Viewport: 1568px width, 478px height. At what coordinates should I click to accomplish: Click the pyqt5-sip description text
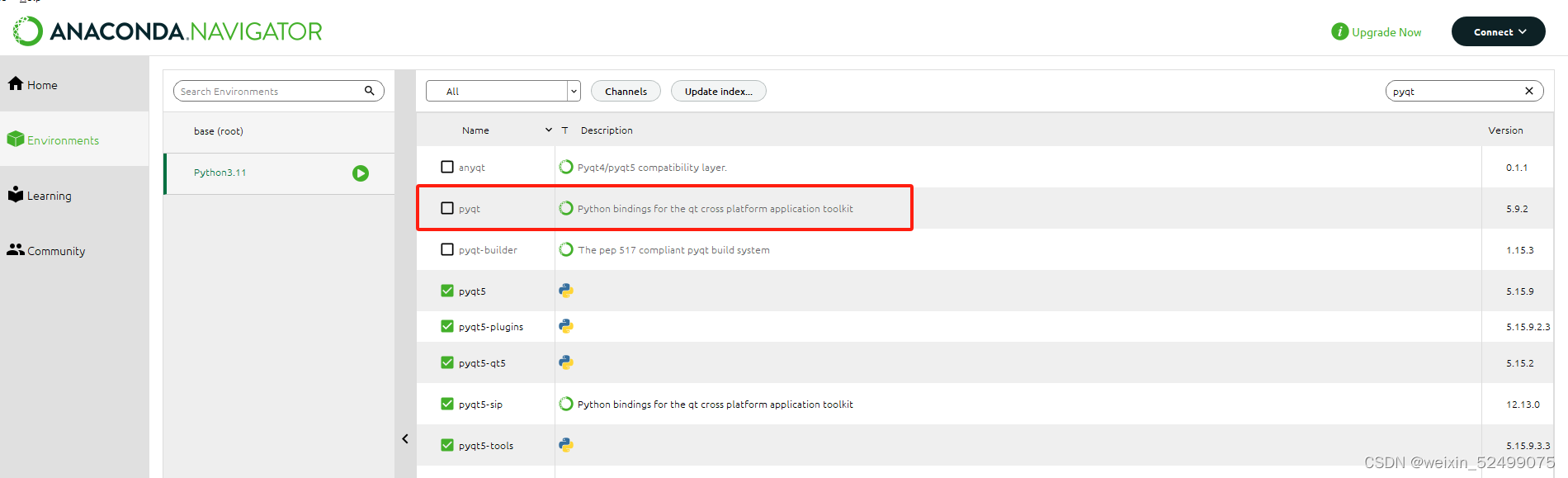pyautogui.click(x=716, y=405)
